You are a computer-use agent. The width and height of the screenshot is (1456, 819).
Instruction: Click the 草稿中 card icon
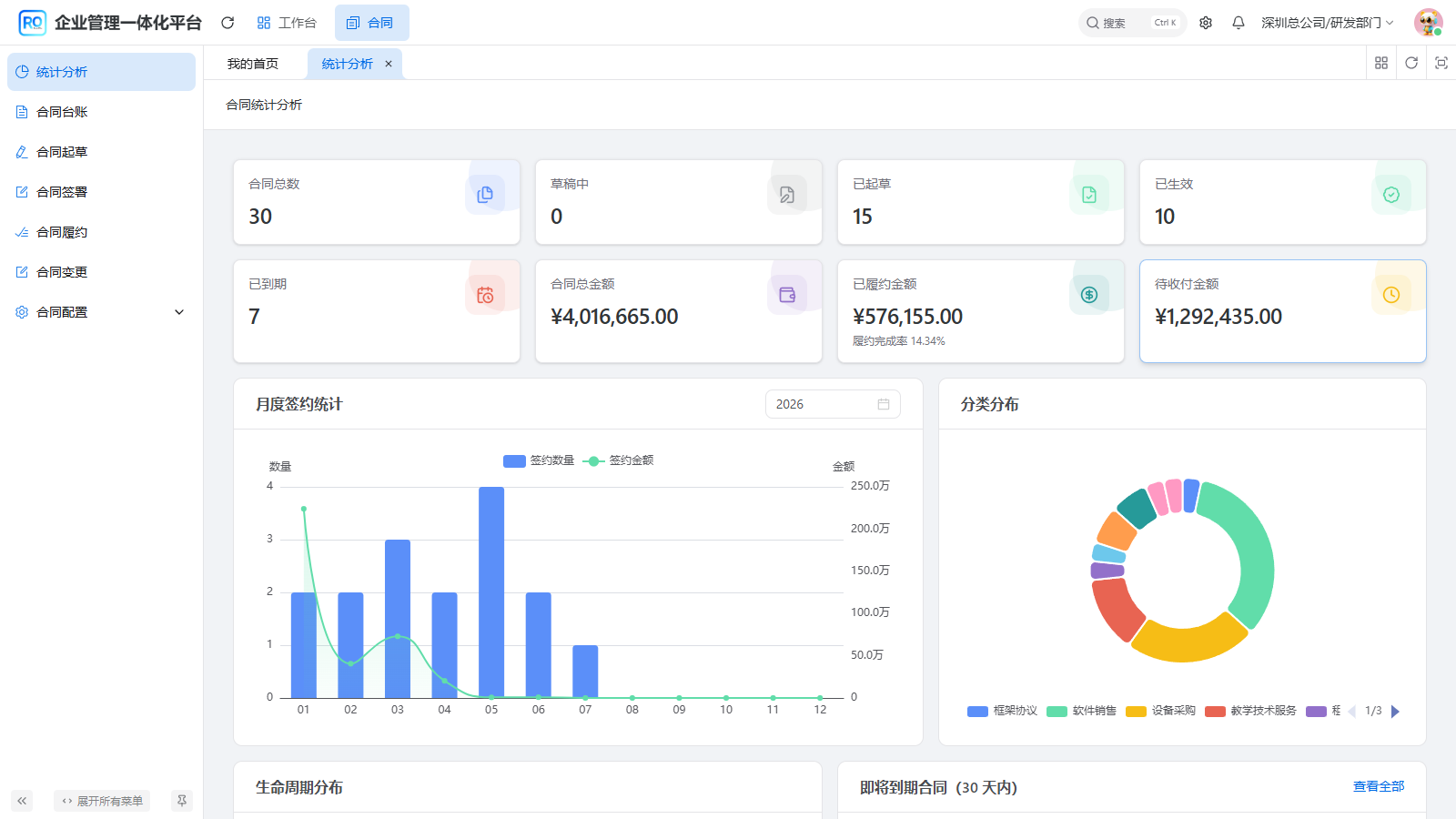pos(787,195)
